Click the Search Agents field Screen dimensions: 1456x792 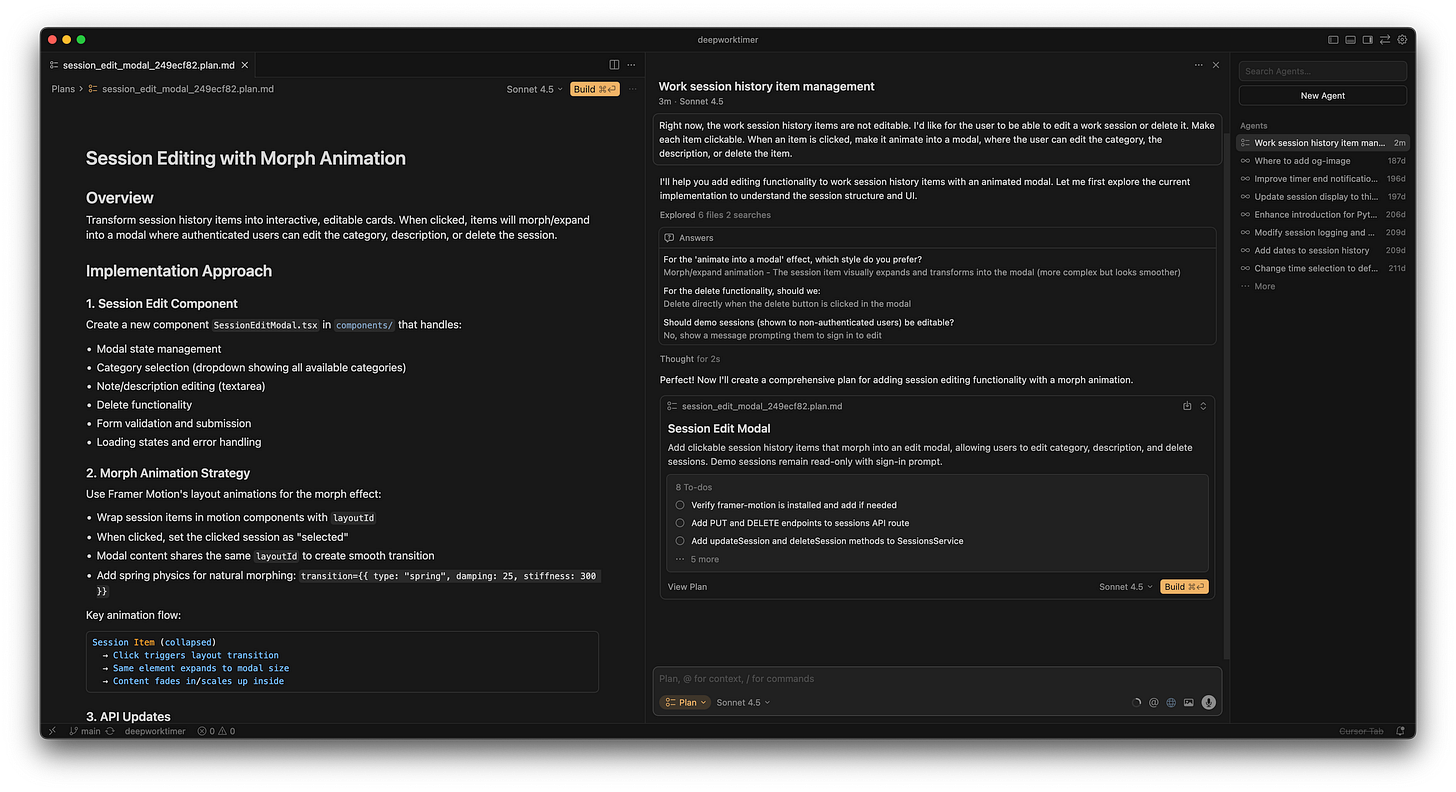point(1322,71)
